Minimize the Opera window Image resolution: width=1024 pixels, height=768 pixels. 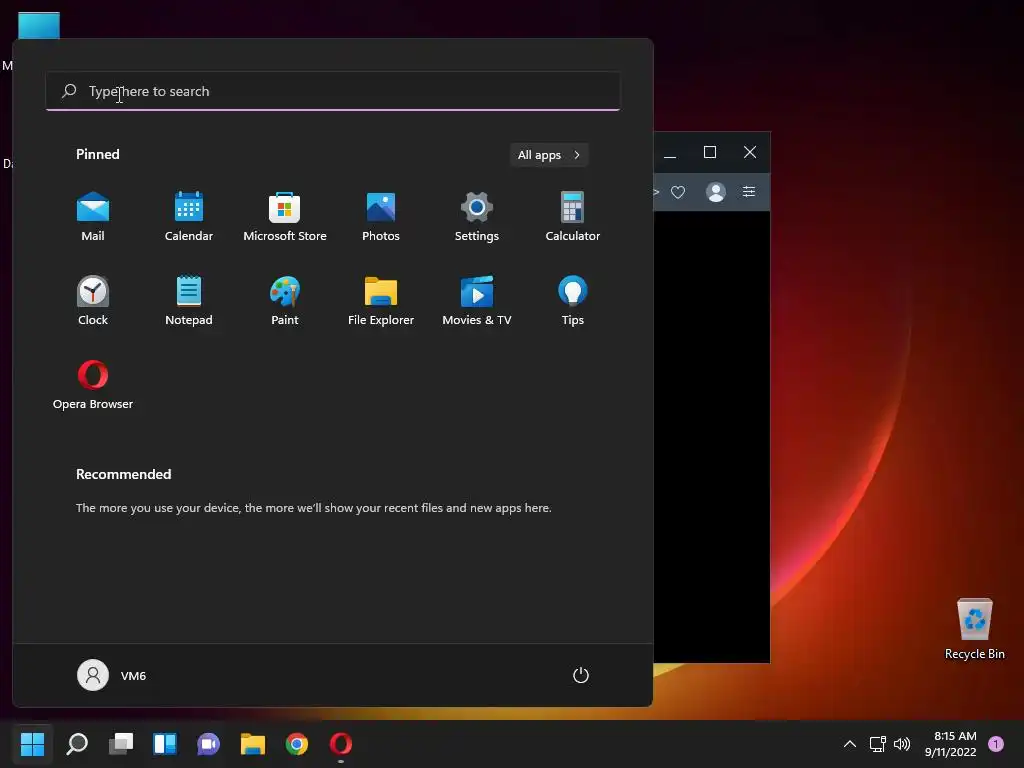(670, 152)
